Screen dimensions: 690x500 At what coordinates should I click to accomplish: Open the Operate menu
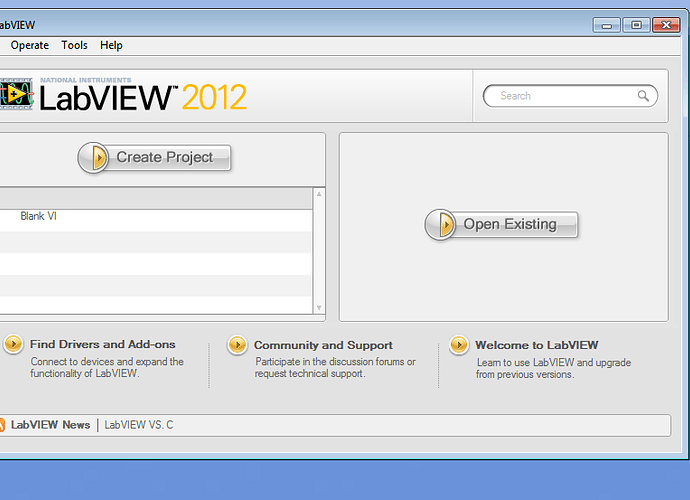pos(29,45)
